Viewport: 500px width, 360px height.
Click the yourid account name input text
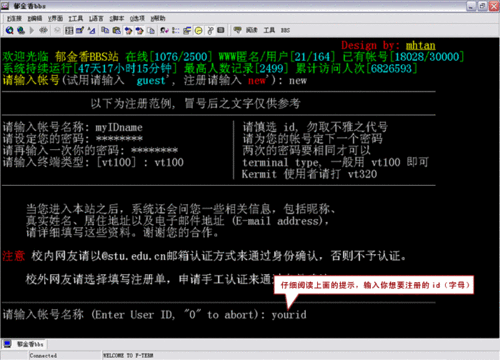point(289,315)
